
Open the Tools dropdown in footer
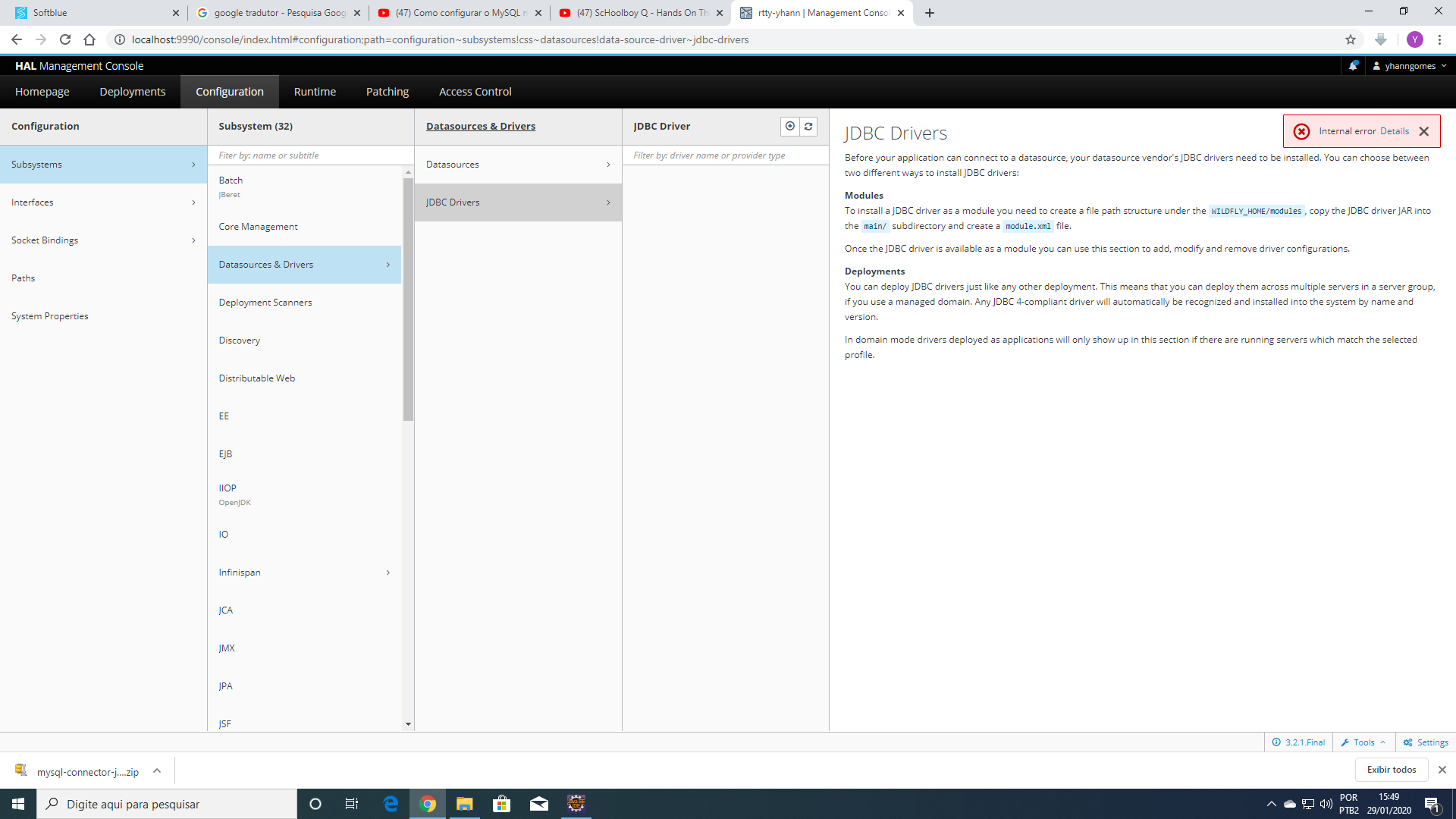(1363, 742)
